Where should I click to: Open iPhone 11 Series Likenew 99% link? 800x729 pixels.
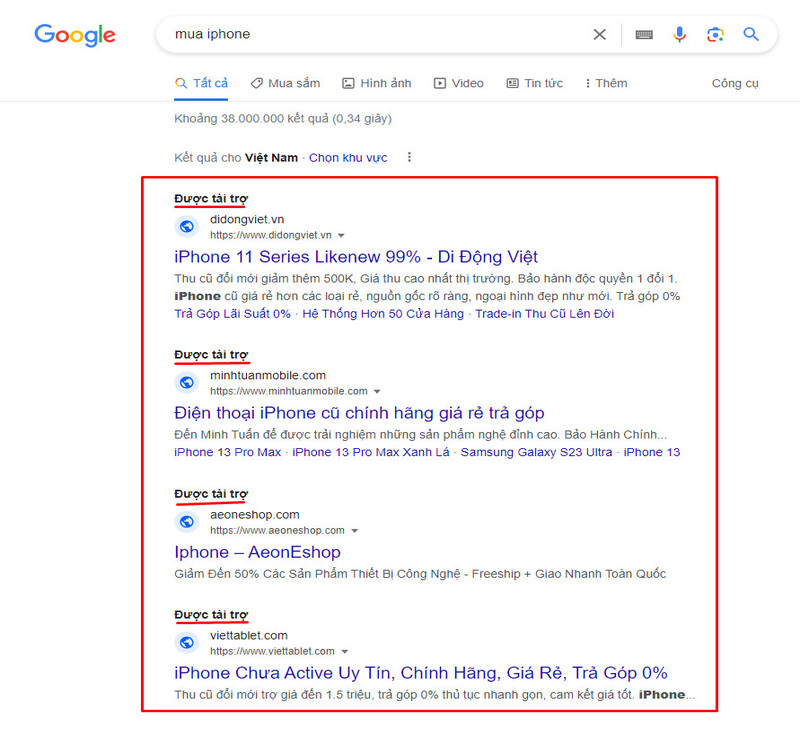point(356,257)
